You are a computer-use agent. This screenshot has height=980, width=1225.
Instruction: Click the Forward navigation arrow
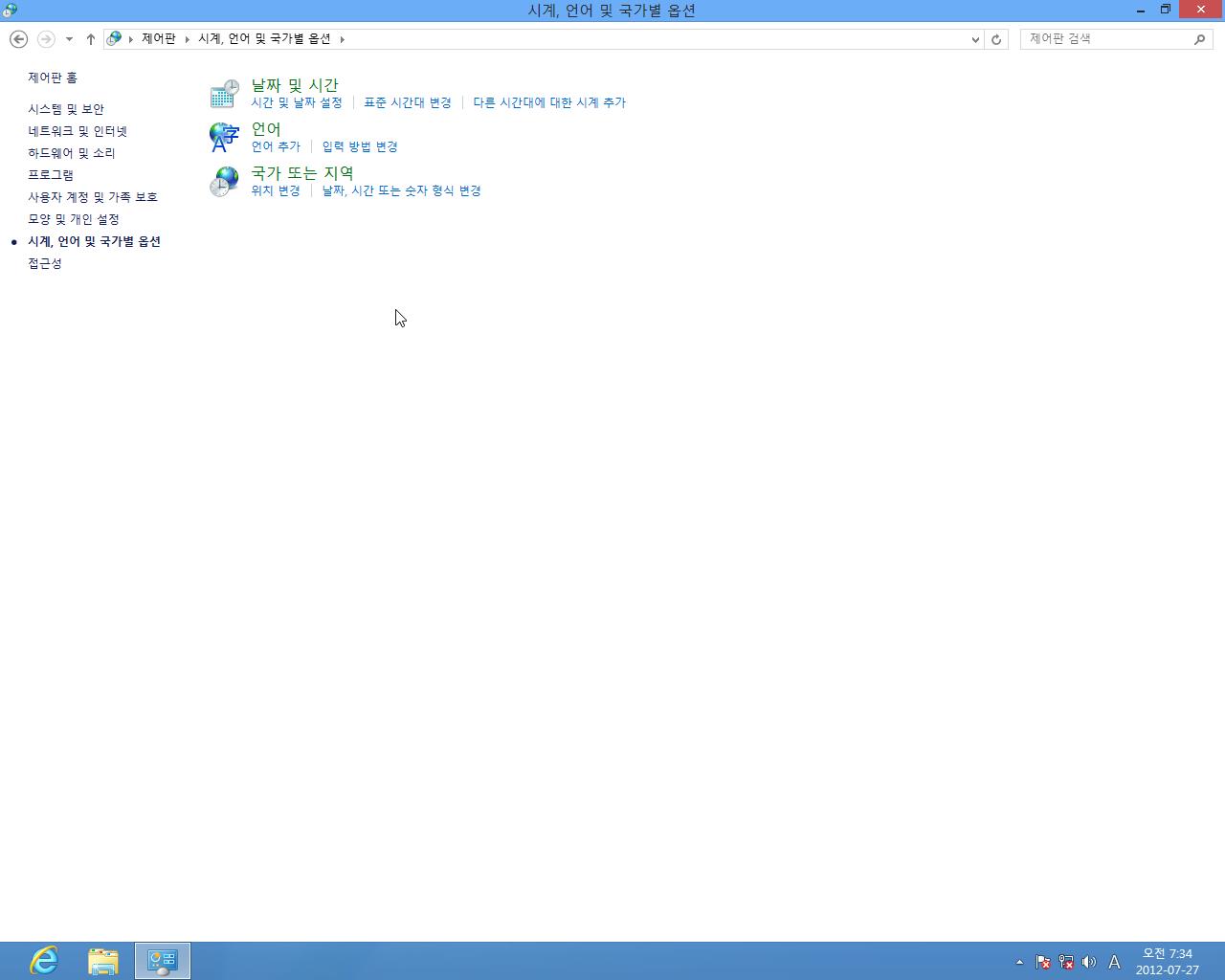tap(45, 39)
